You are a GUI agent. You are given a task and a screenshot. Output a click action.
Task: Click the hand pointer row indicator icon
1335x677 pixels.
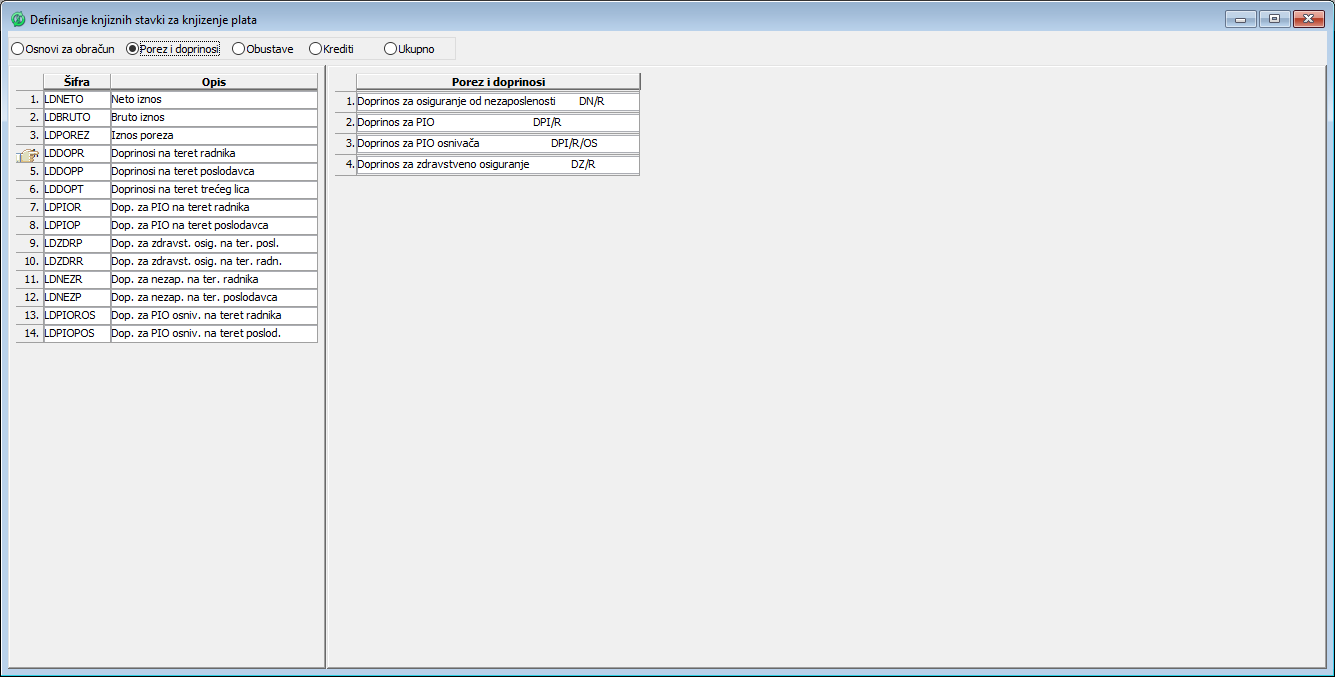[28, 154]
